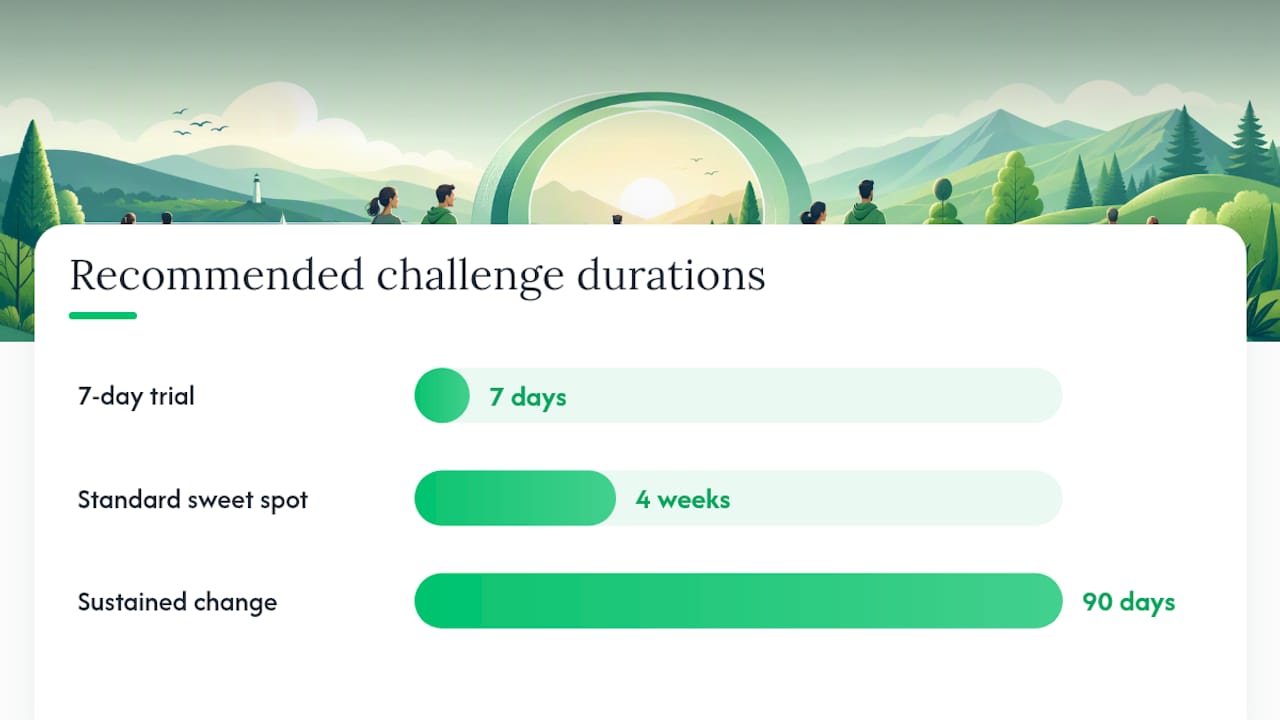Click the woman with ponytail in banner
Image resolution: width=1280 pixels, height=720 pixels.
coord(384,206)
